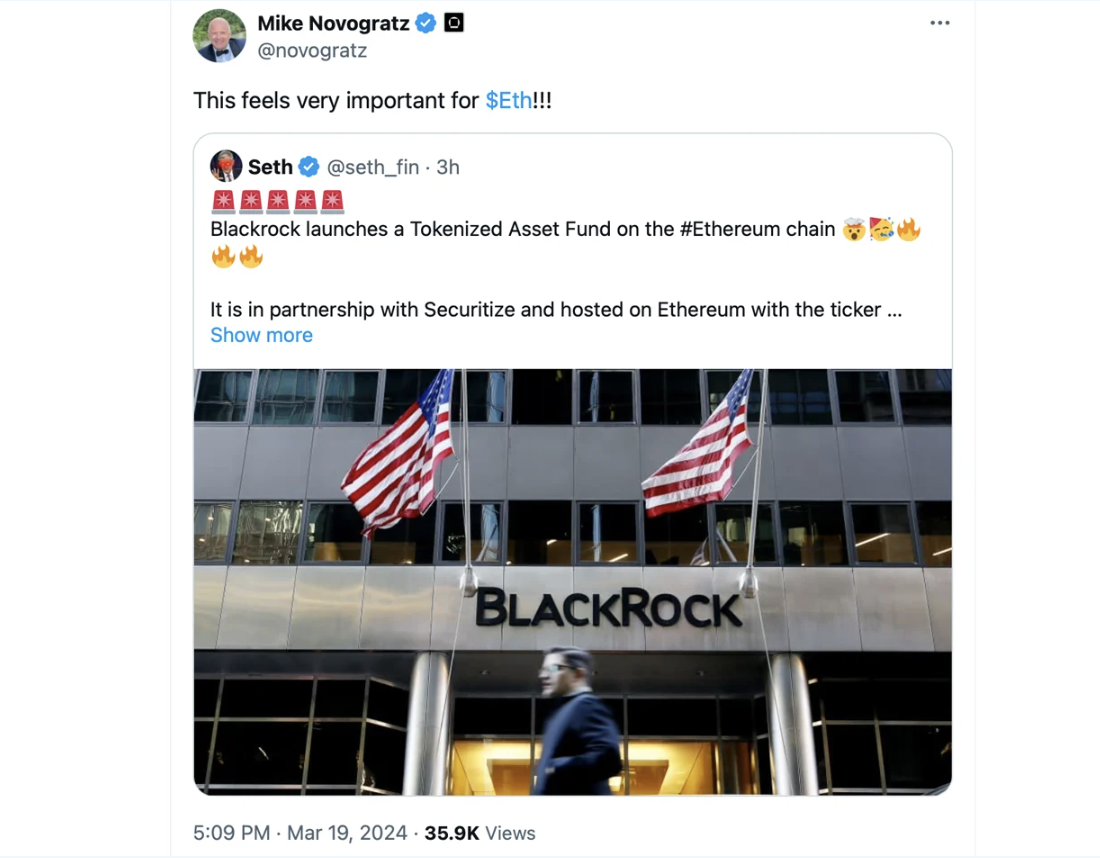
Task: Open Mike Novogratz's profile avatar
Action: 220,36
